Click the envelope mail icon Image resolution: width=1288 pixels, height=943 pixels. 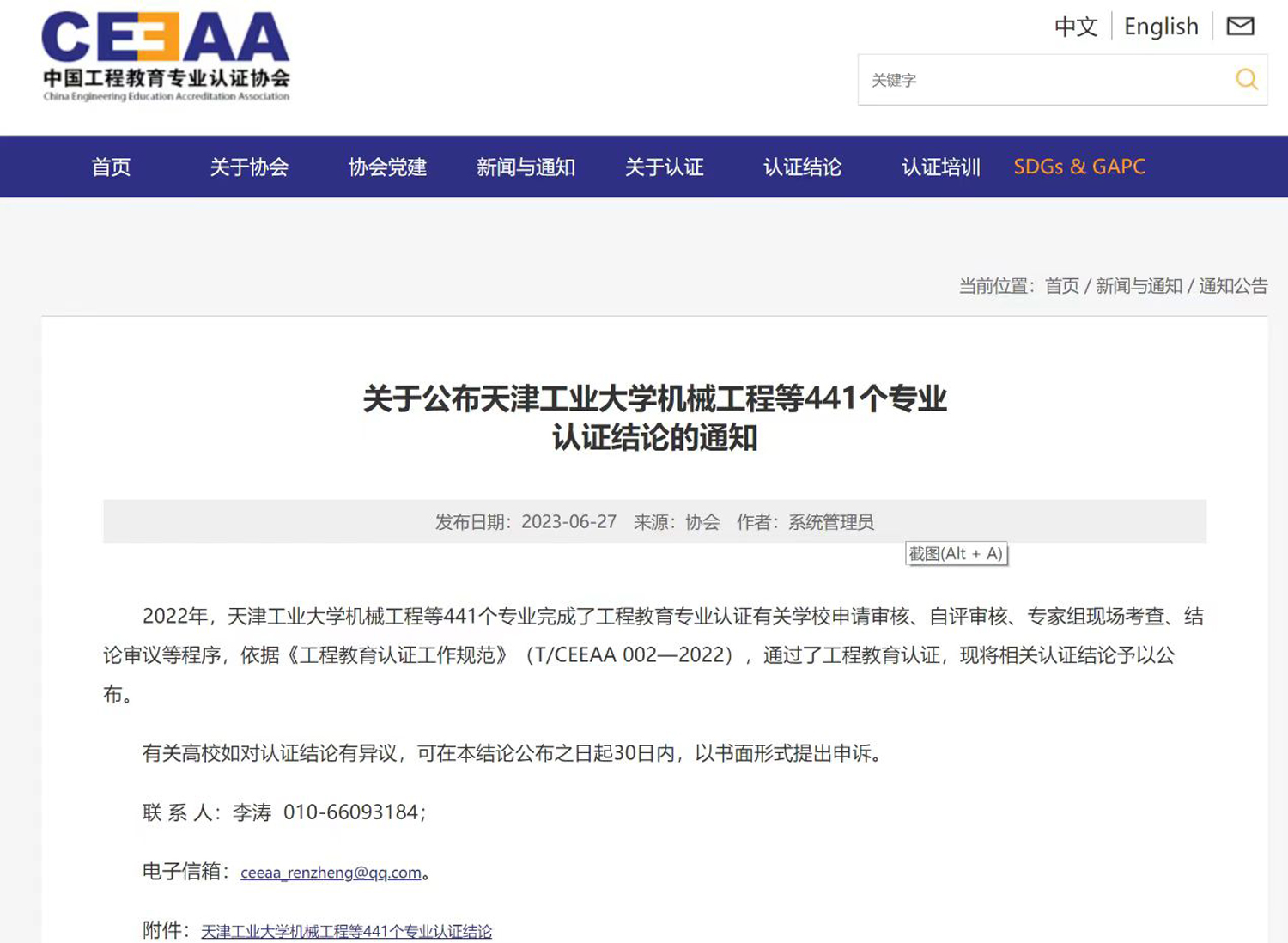1240,27
